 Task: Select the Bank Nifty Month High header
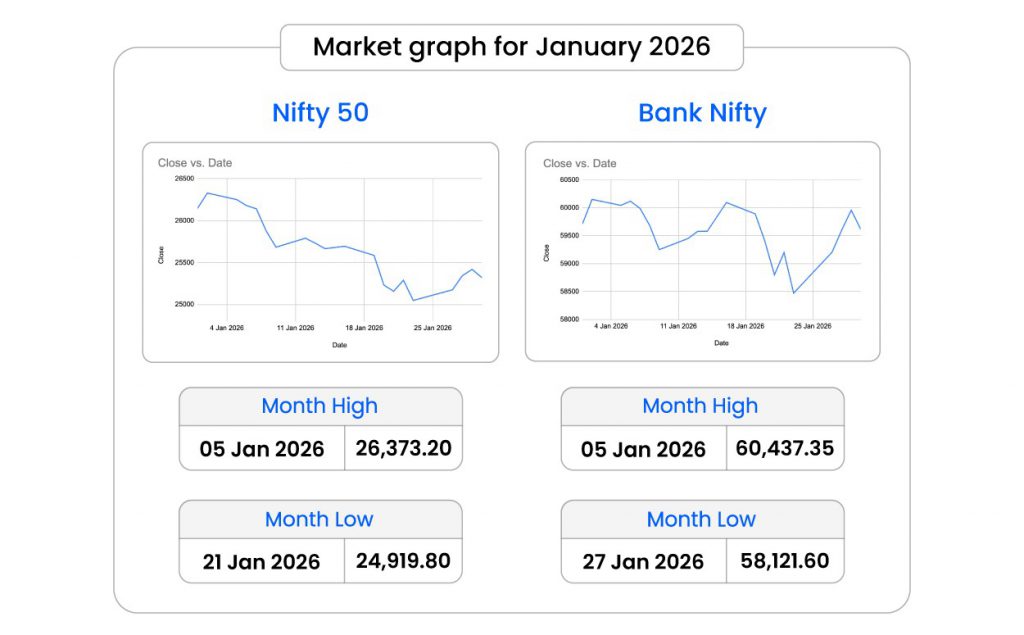click(701, 406)
